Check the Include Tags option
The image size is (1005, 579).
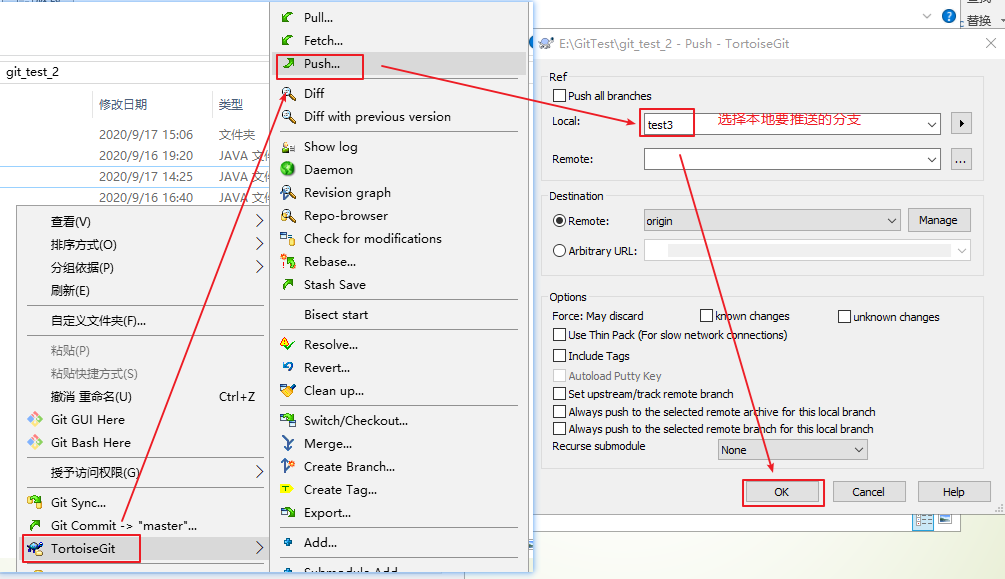560,355
